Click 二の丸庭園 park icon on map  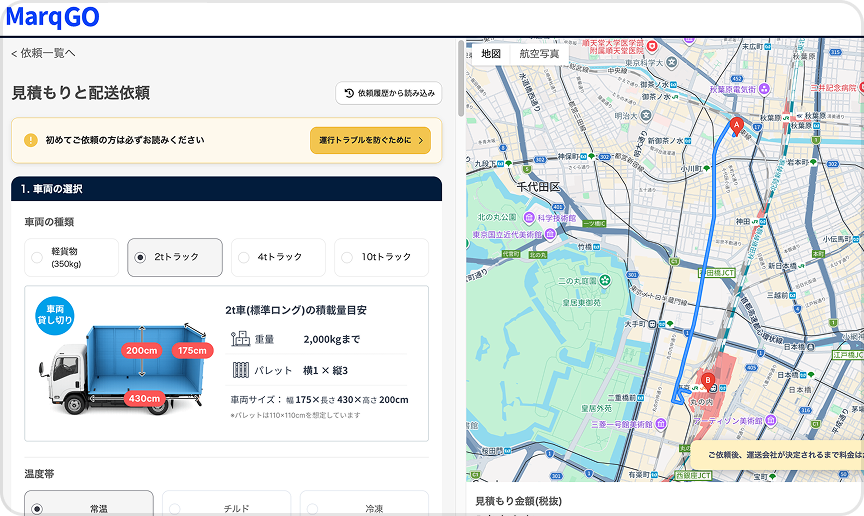pos(605,281)
